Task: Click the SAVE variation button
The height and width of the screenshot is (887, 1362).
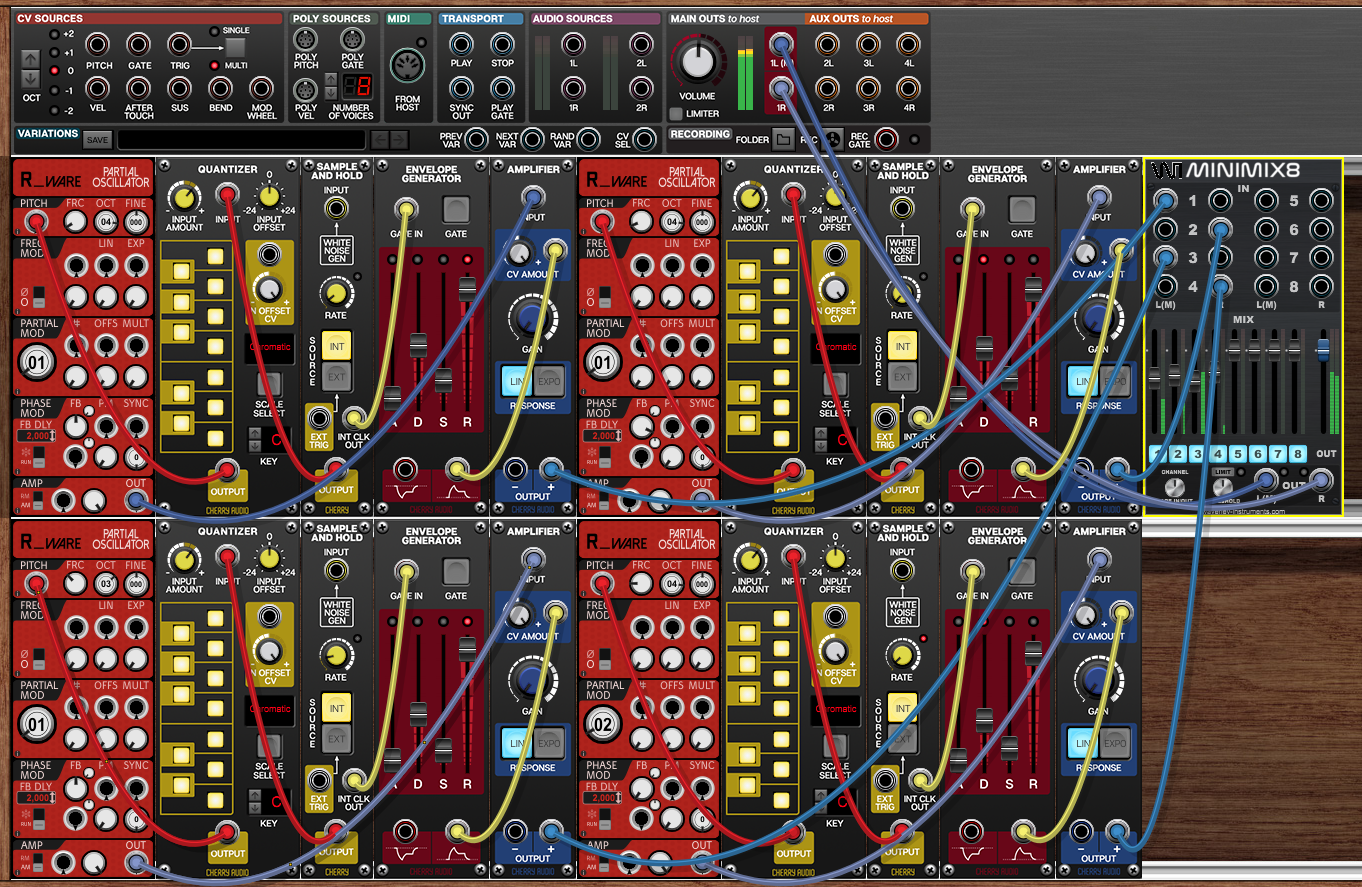Action: tap(97, 140)
